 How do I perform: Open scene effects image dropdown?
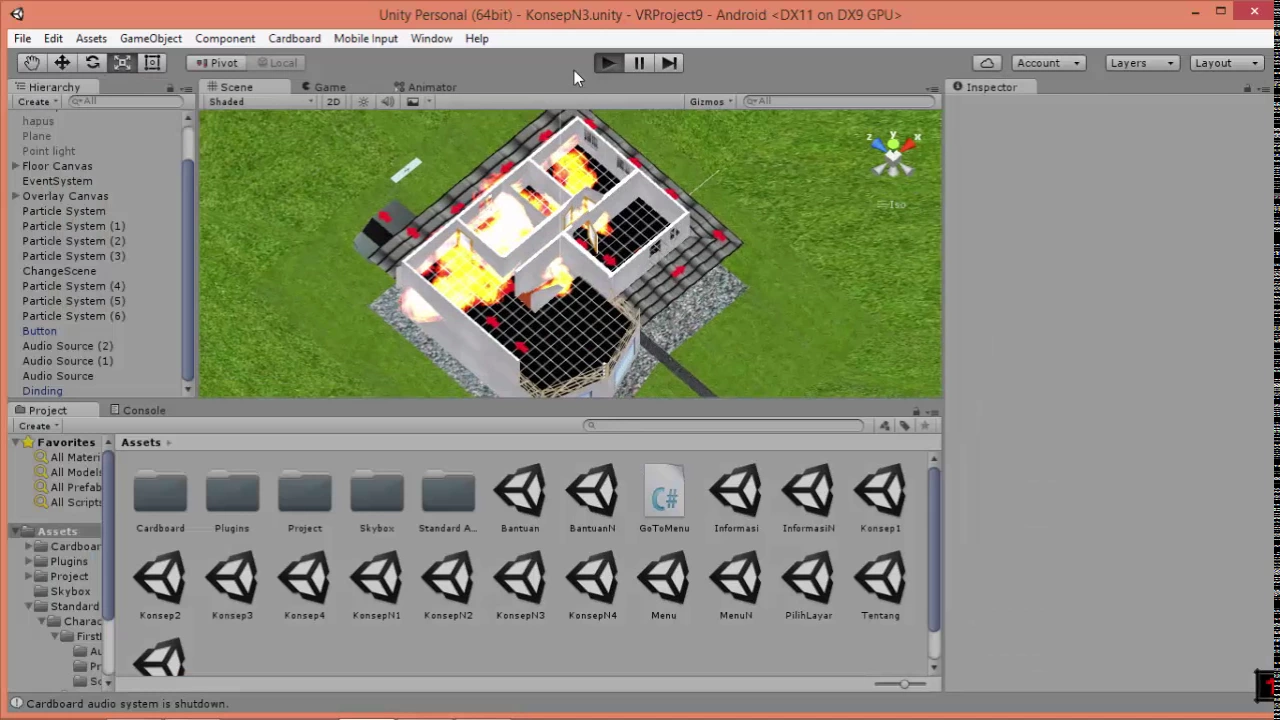point(418,102)
